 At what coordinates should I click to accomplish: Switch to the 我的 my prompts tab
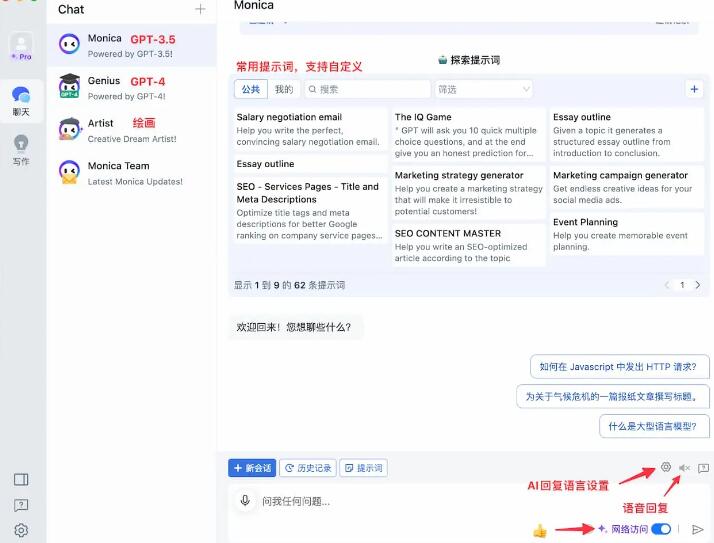284,89
